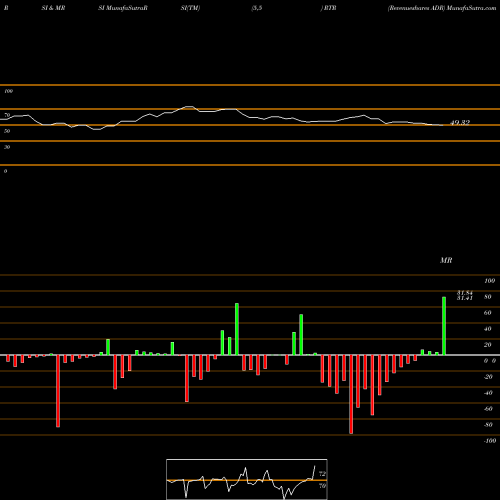The width and height of the screenshot is (500, 500).
Task: Click the longest red bar reaching near -100
Action: (x=351, y=394)
